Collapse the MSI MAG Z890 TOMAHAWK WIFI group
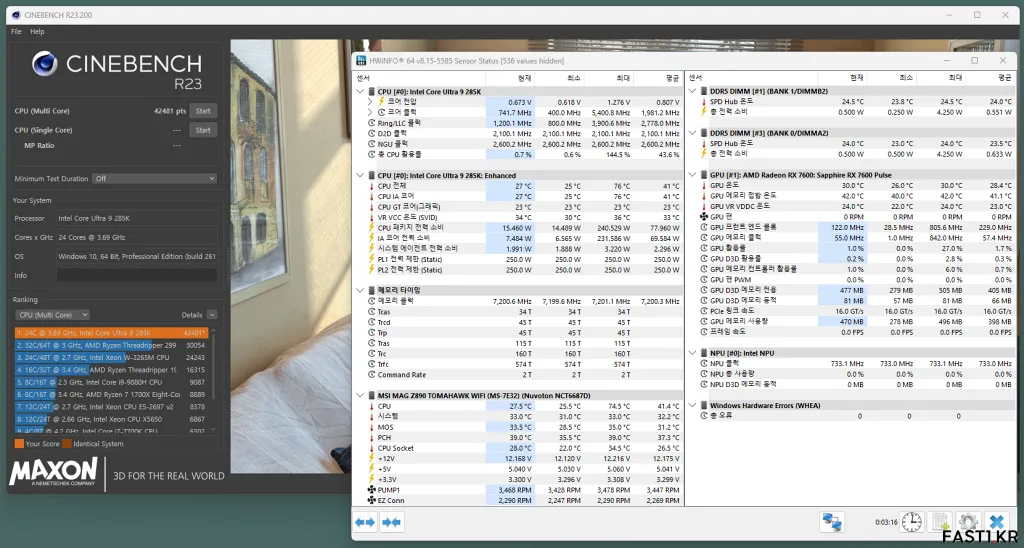 (x=360, y=396)
